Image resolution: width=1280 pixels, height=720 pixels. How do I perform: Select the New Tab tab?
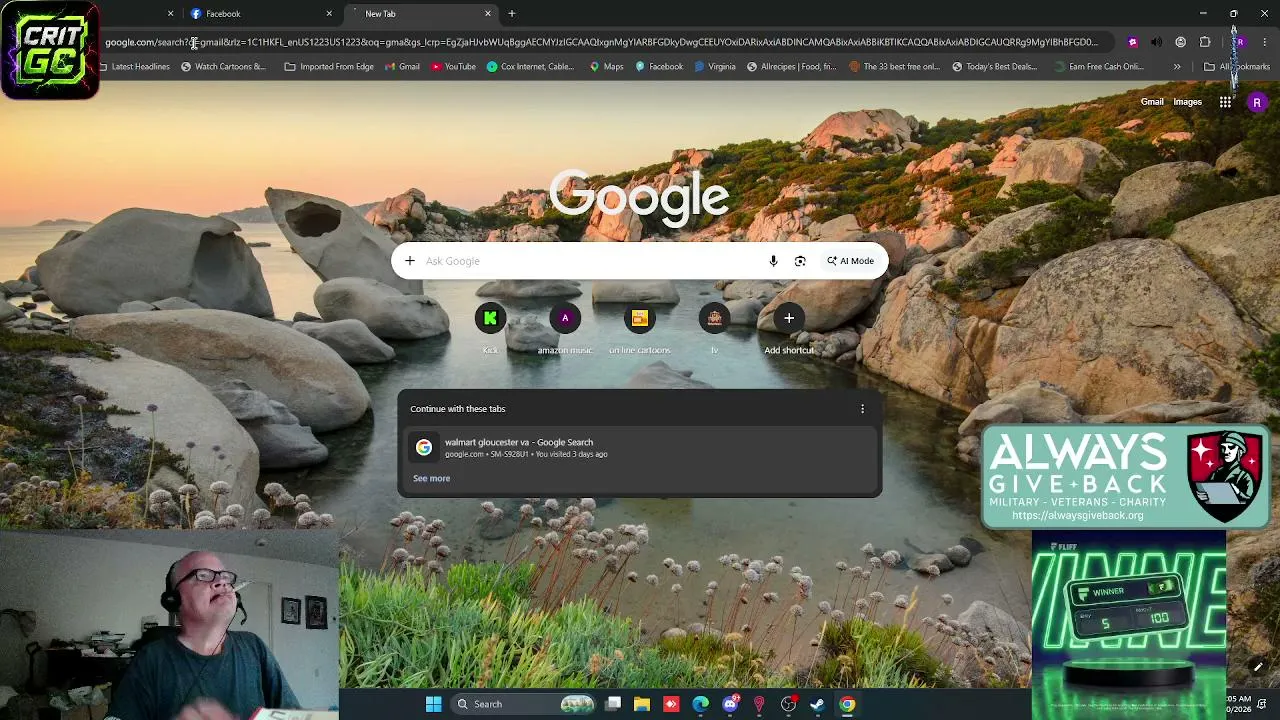click(422, 14)
